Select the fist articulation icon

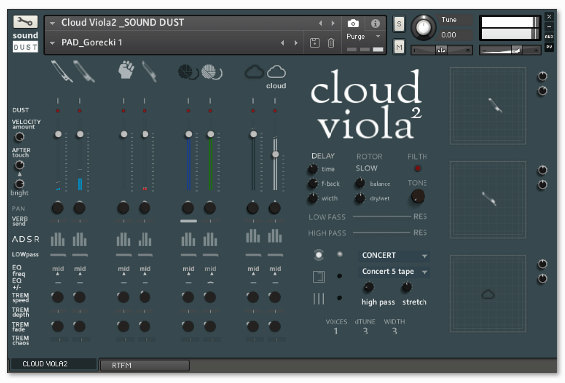point(126,70)
